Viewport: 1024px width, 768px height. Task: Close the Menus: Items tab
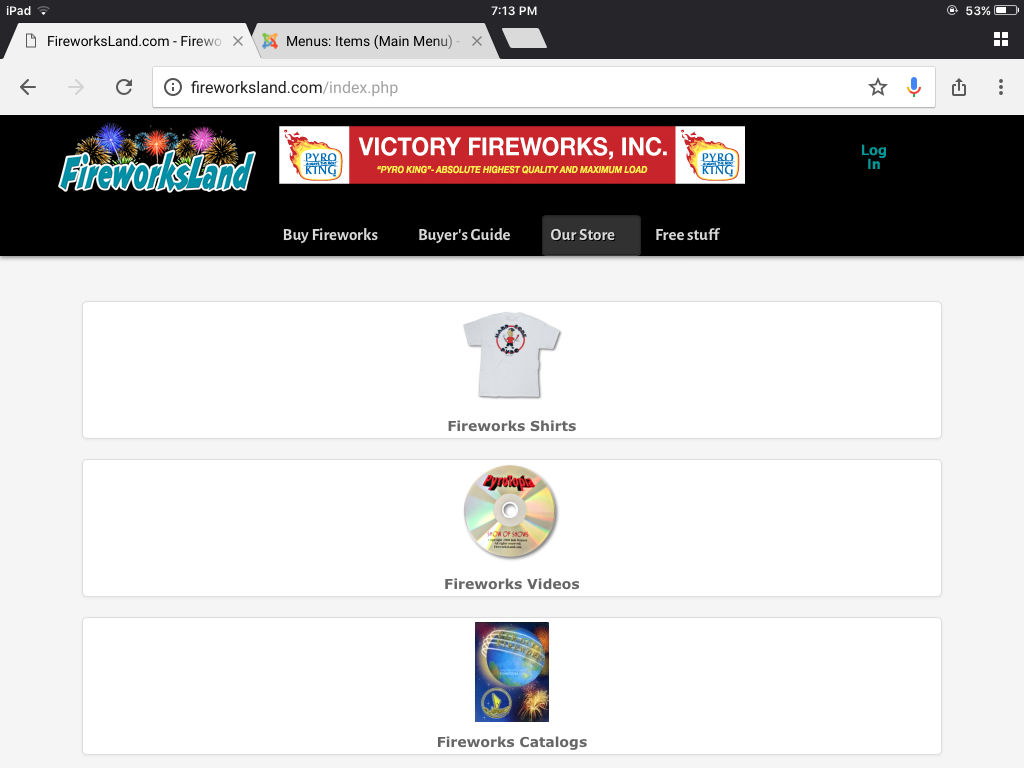tap(477, 41)
